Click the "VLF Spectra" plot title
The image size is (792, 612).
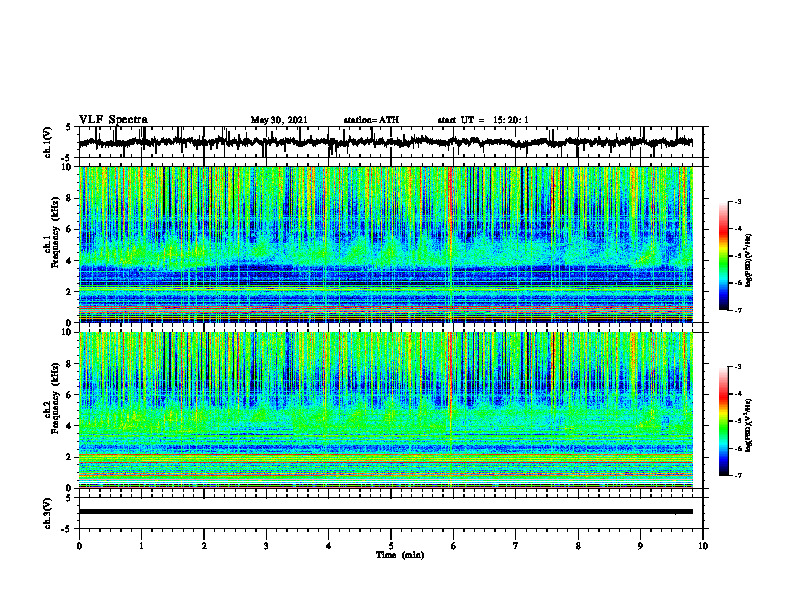tap(113, 120)
